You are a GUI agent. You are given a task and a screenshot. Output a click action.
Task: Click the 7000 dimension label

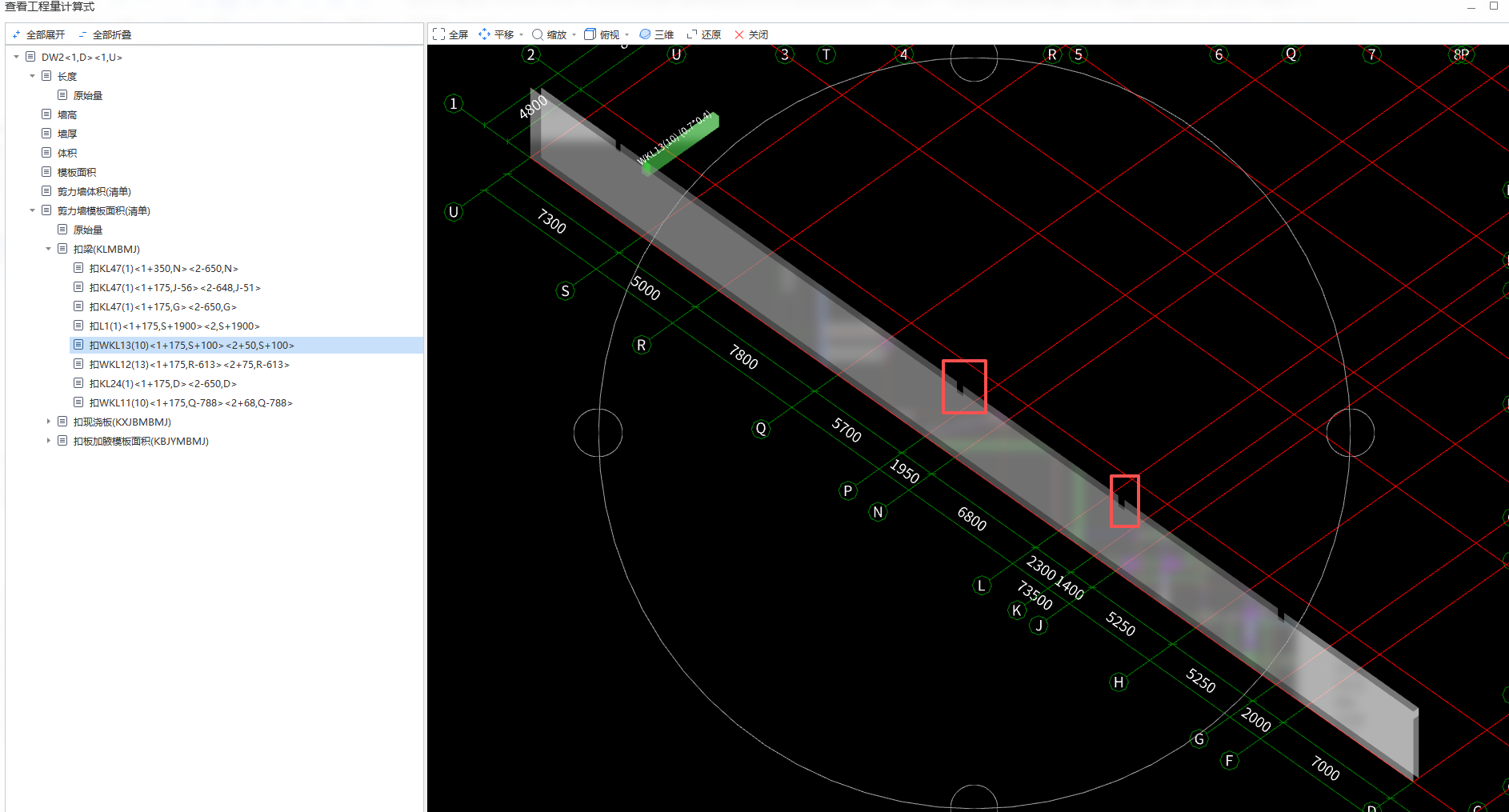(1325, 768)
